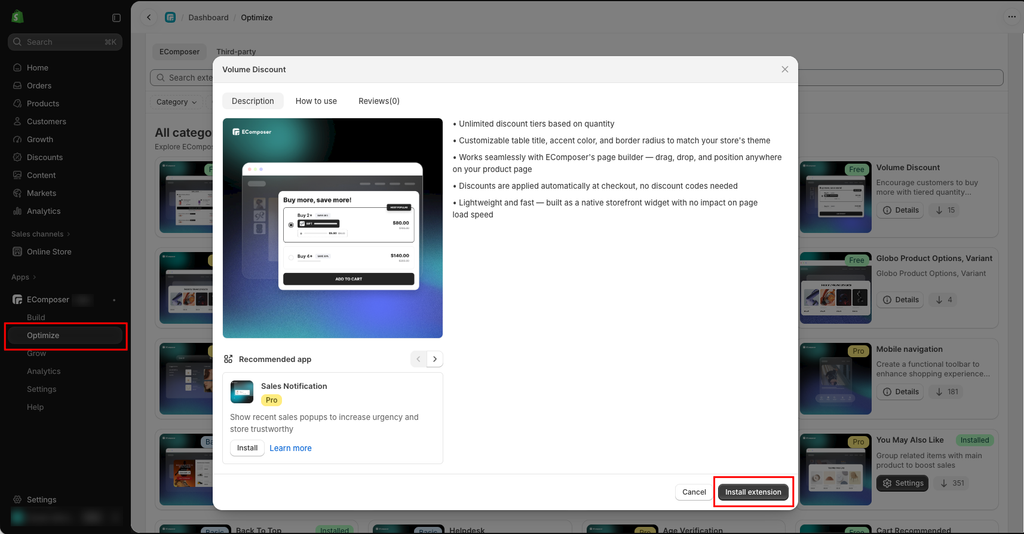
Task: Toggle the sidebar collapse icon
Action: pos(116,18)
